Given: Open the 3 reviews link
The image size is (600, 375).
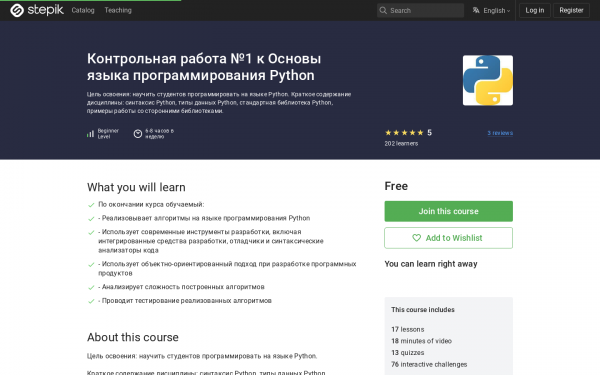Looking at the screenshot, I should tap(500, 133).
